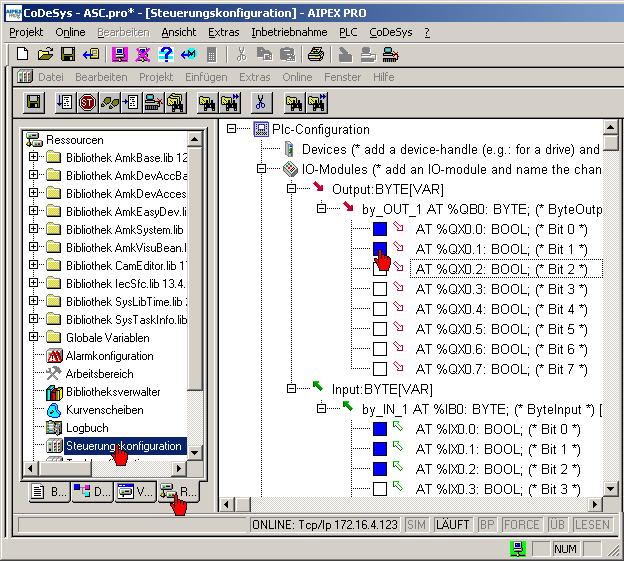This screenshot has height=561, width=624.
Task: Click the Plc-Configuration monitor icon
Action: pos(261,129)
